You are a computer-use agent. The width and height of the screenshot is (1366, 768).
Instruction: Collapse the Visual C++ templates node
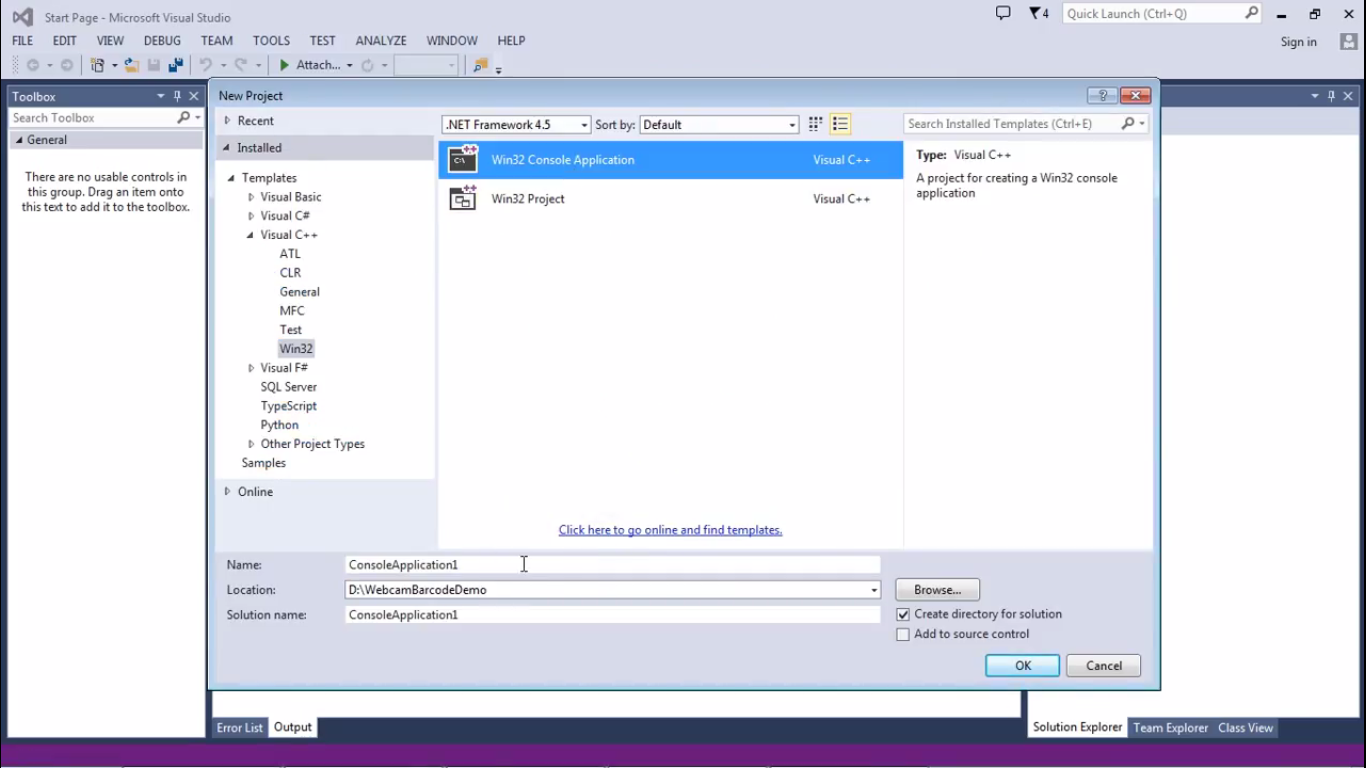click(x=251, y=235)
